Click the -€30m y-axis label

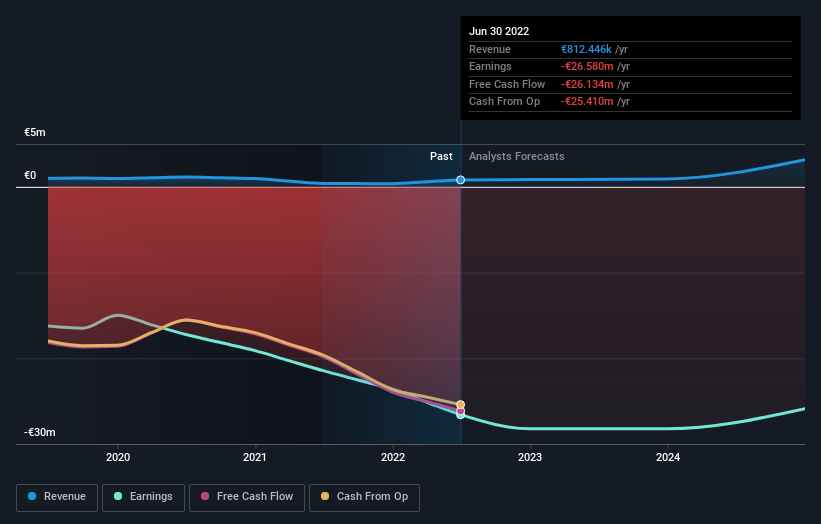tap(39, 432)
